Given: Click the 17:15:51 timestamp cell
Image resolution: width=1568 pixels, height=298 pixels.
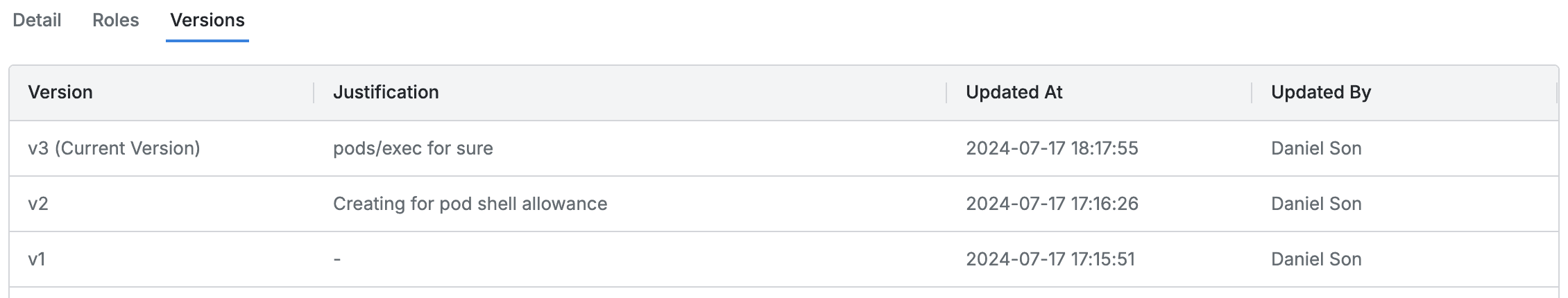Looking at the screenshot, I should [x=1050, y=259].
